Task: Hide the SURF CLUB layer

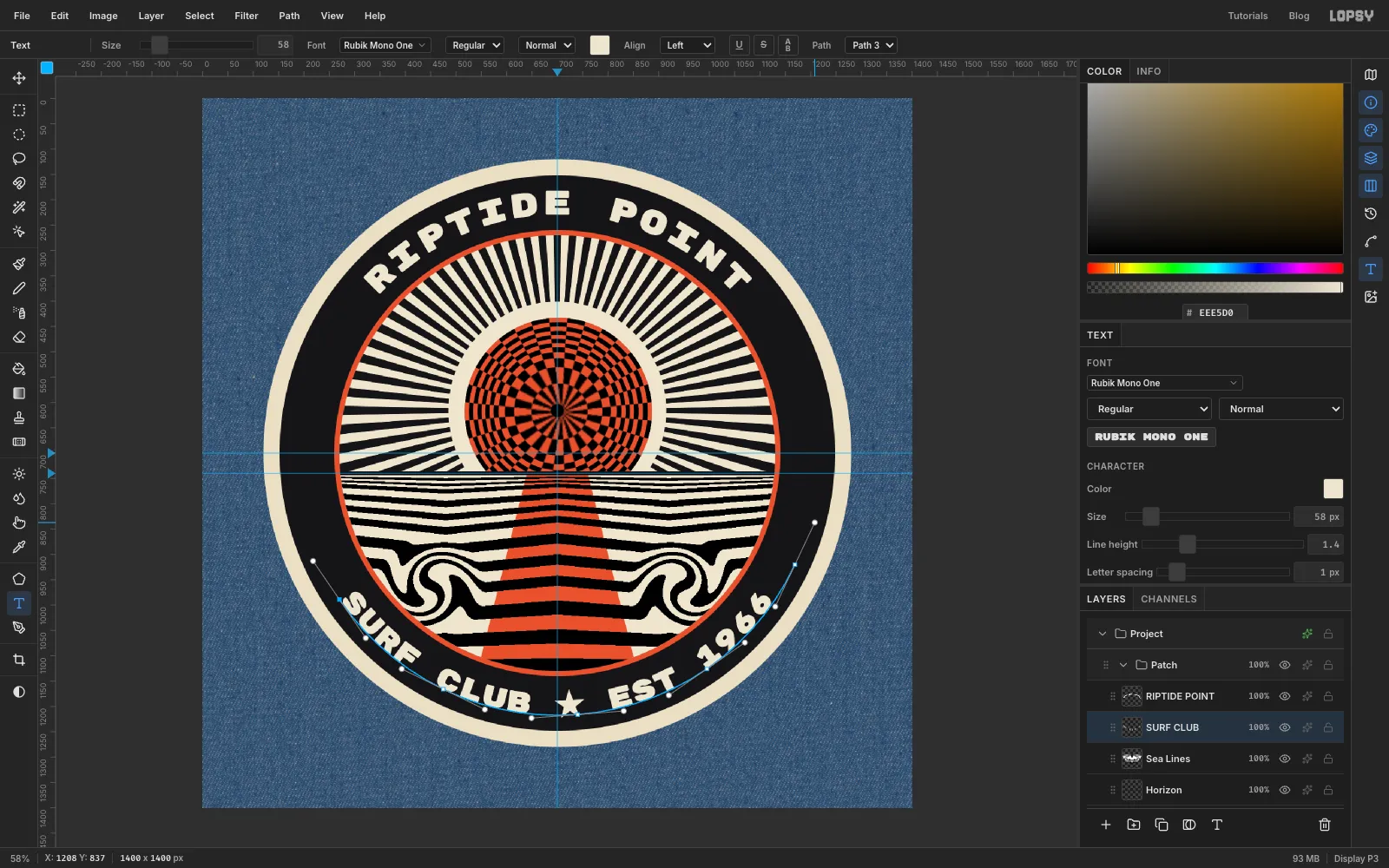Action: click(1285, 727)
